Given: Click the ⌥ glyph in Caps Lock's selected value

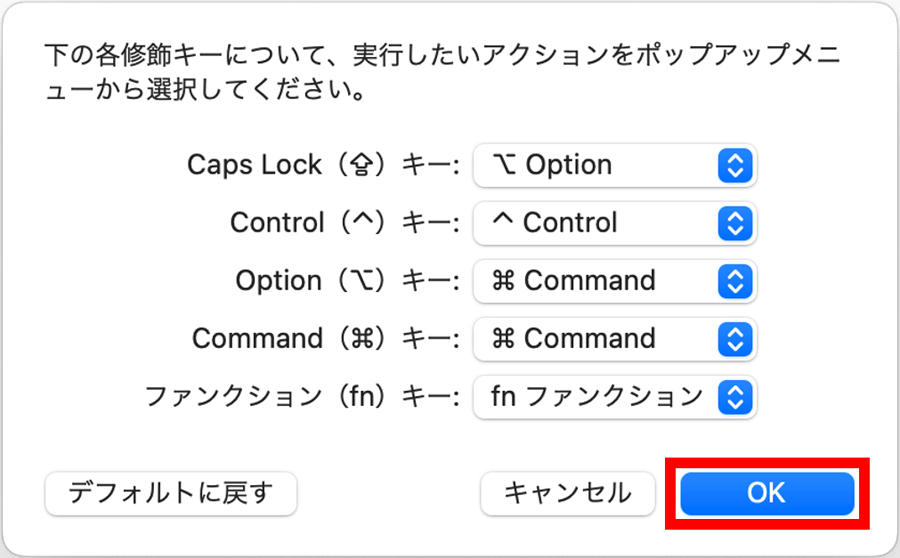Looking at the screenshot, I should tap(504, 165).
